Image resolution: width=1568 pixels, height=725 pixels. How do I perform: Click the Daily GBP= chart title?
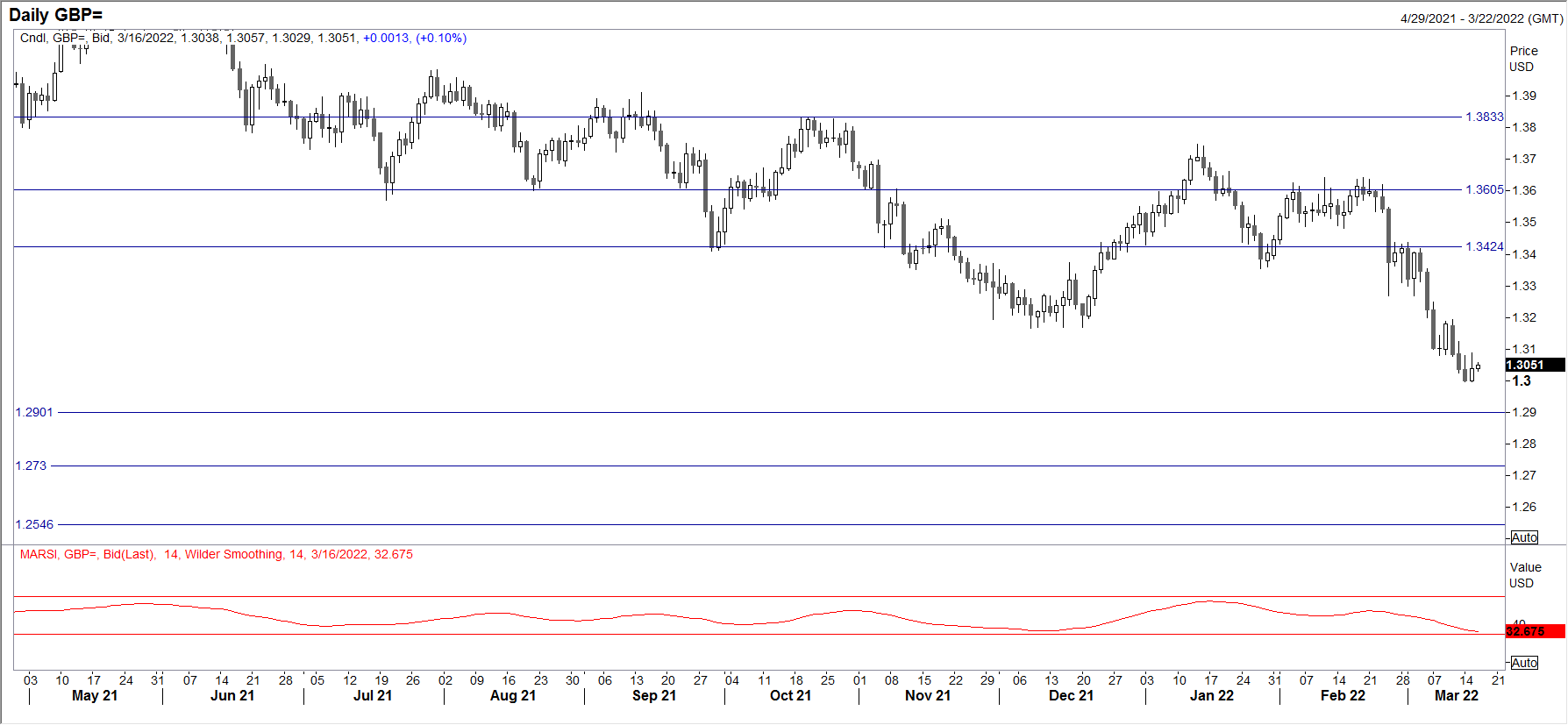tap(55, 15)
